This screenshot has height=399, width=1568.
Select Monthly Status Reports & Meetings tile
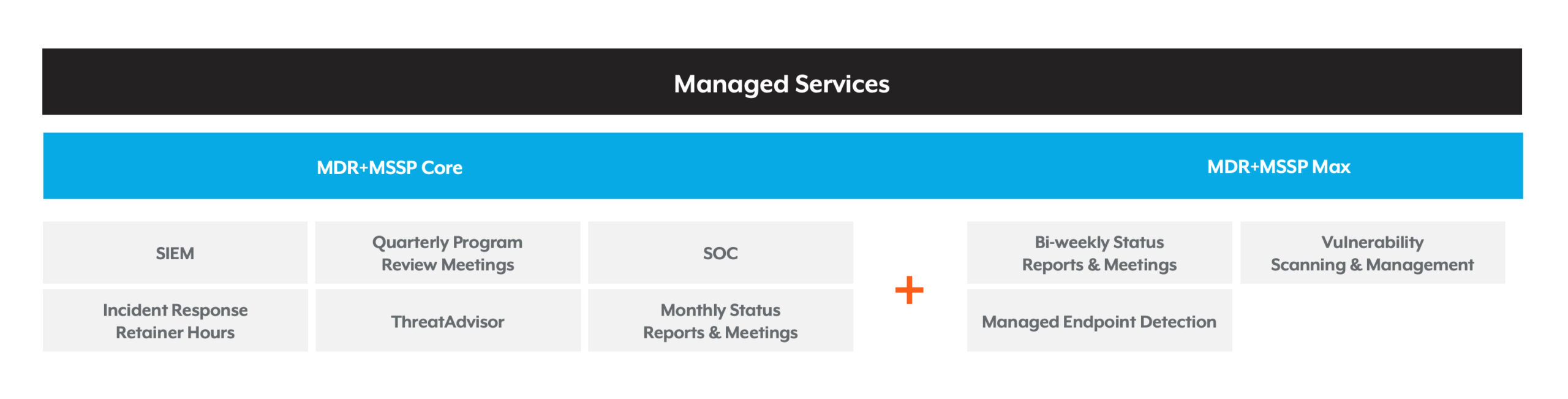720,321
